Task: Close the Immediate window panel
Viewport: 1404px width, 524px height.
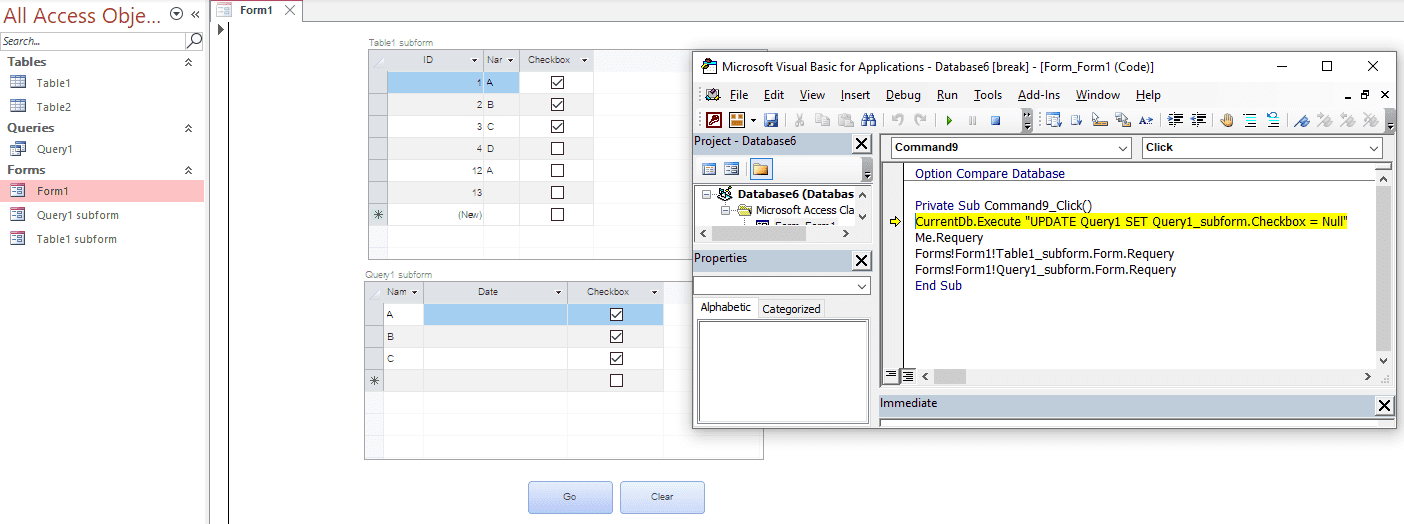Action: tap(1384, 405)
